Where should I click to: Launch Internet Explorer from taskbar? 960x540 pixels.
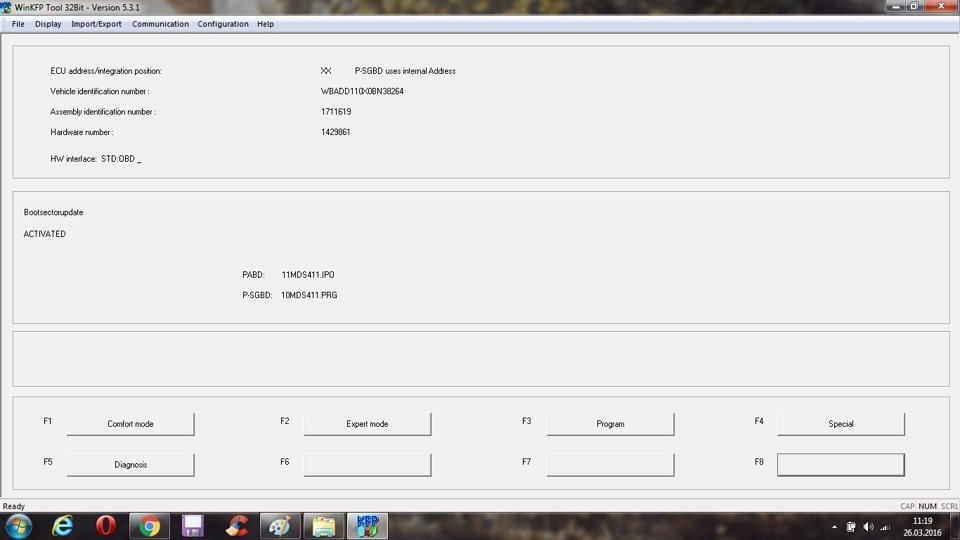click(x=63, y=526)
